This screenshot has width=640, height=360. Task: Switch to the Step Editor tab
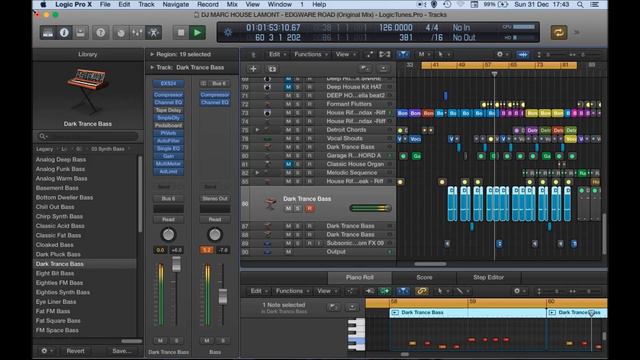(x=489, y=278)
